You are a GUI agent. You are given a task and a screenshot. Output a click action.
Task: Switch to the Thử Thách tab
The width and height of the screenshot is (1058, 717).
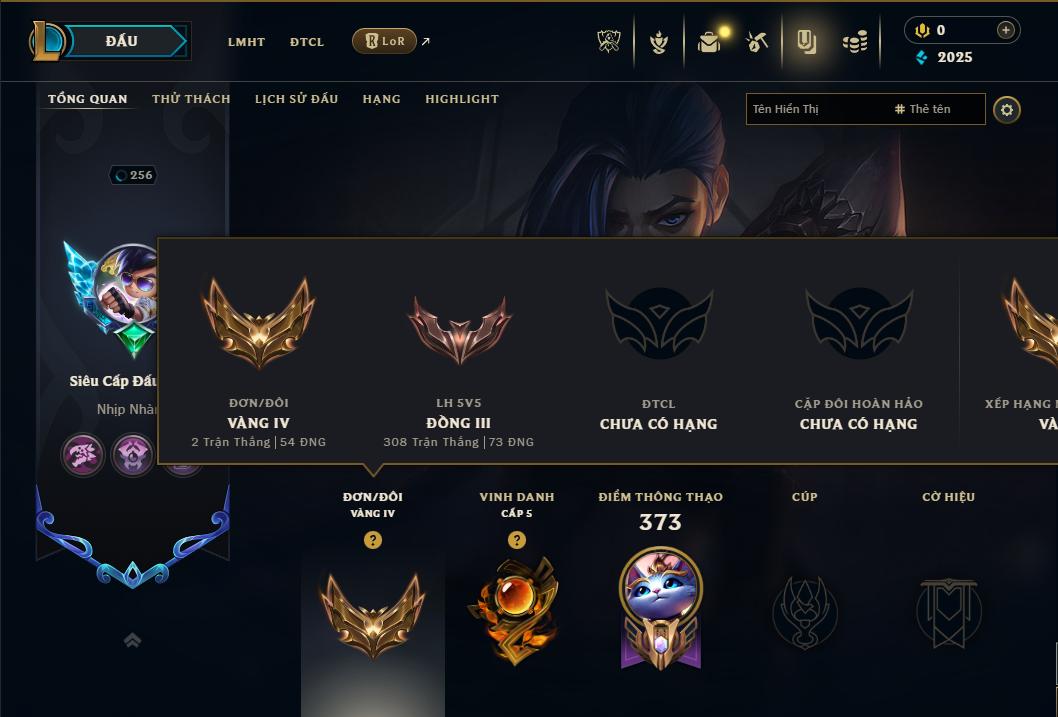click(191, 99)
